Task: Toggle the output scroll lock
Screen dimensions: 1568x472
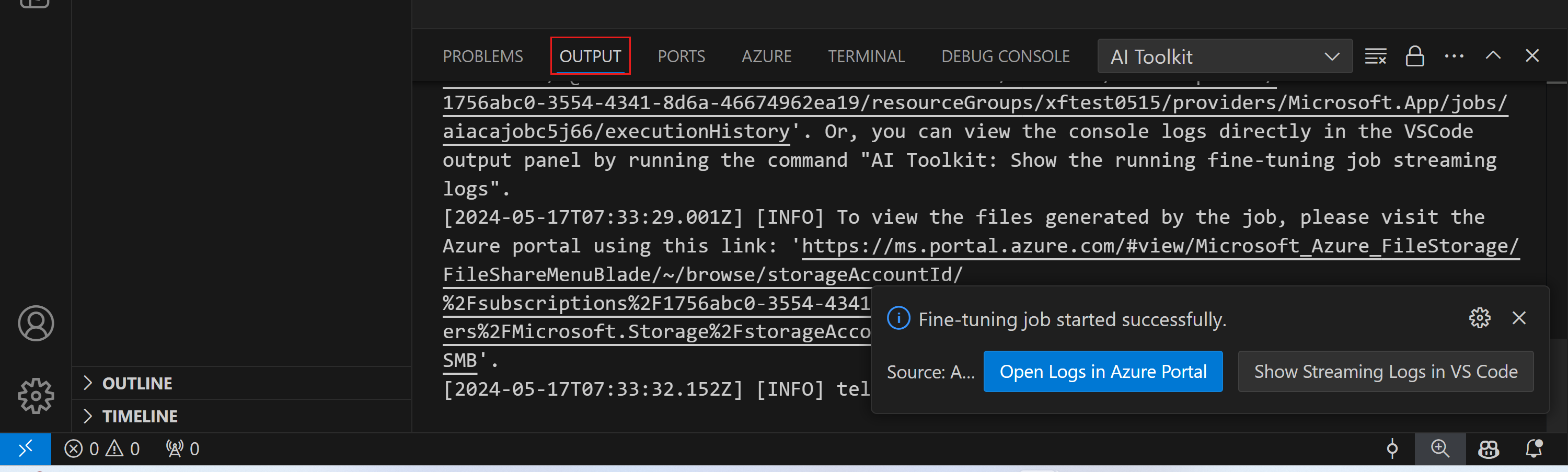Action: pos(1415,56)
